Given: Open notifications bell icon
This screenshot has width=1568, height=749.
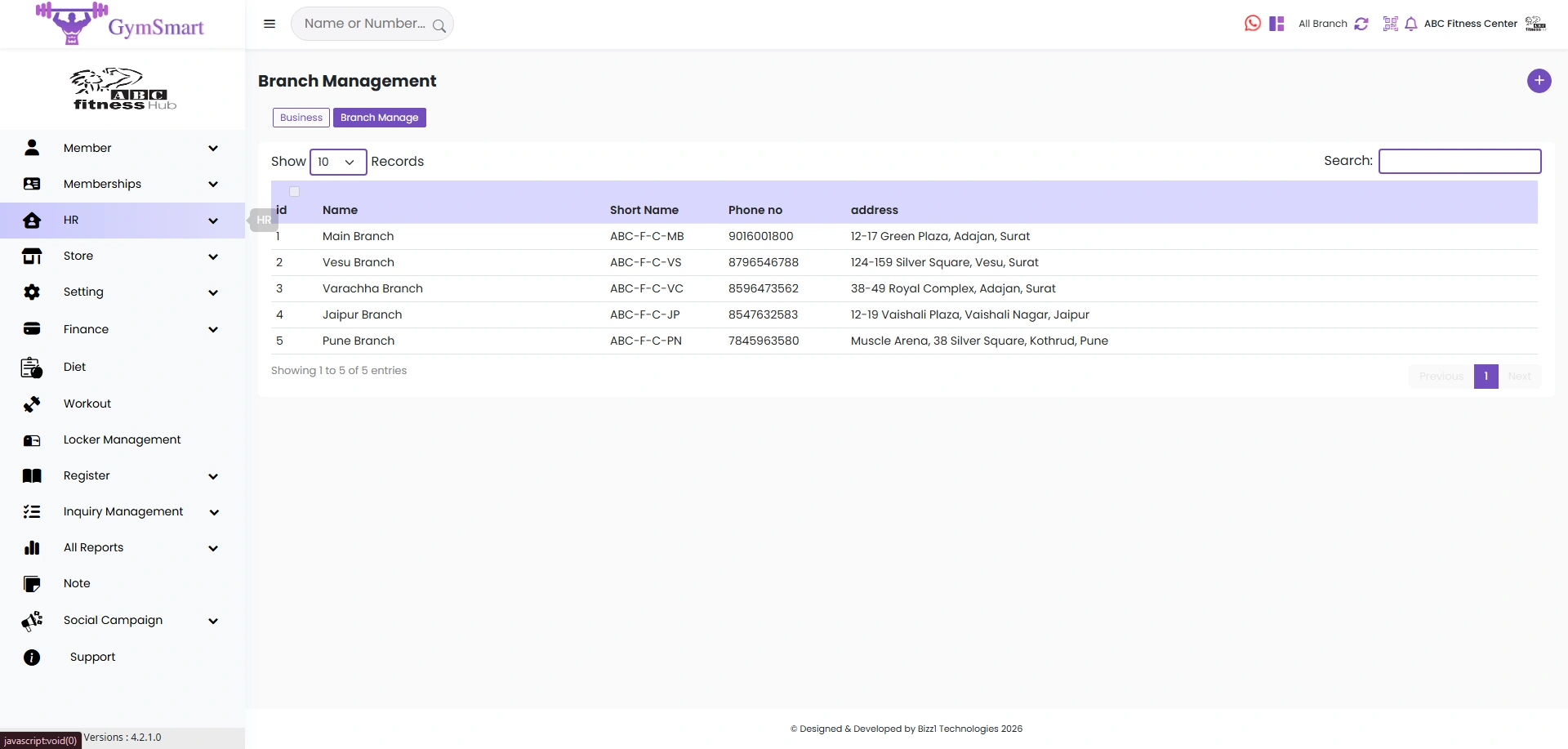Looking at the screenshot, I should tap(1410, 25).
